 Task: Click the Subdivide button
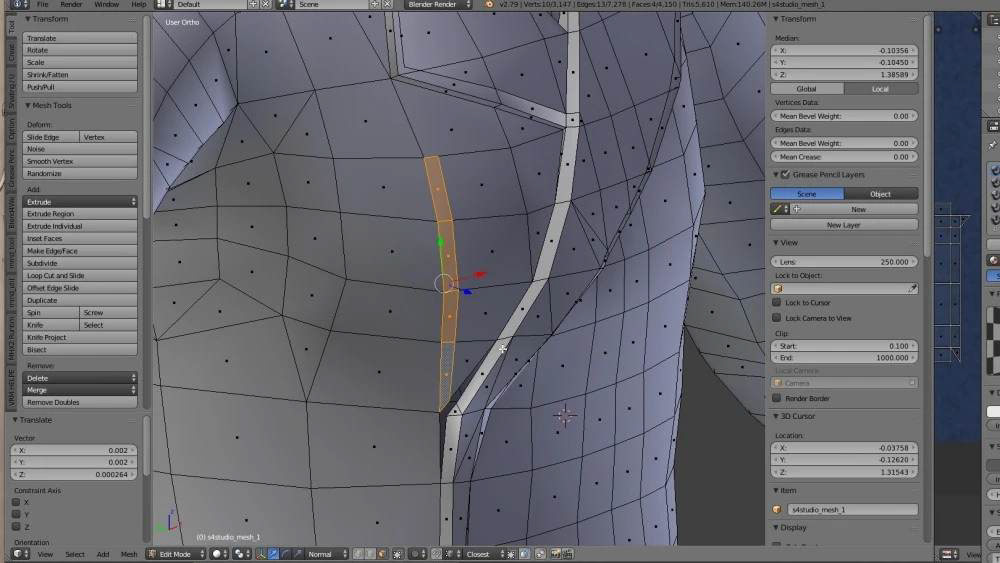(x=80, y=263)
